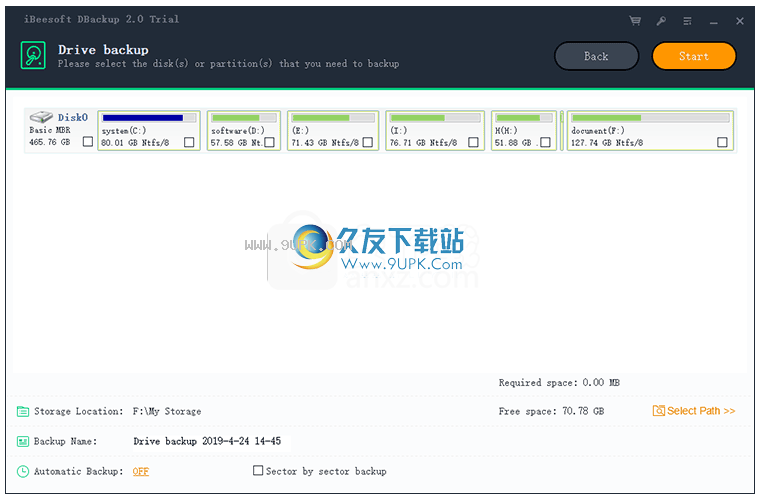This screenshot has height=495, width=762.
Task: Open the shopping cart purchase icon
Action: [635, 21]
